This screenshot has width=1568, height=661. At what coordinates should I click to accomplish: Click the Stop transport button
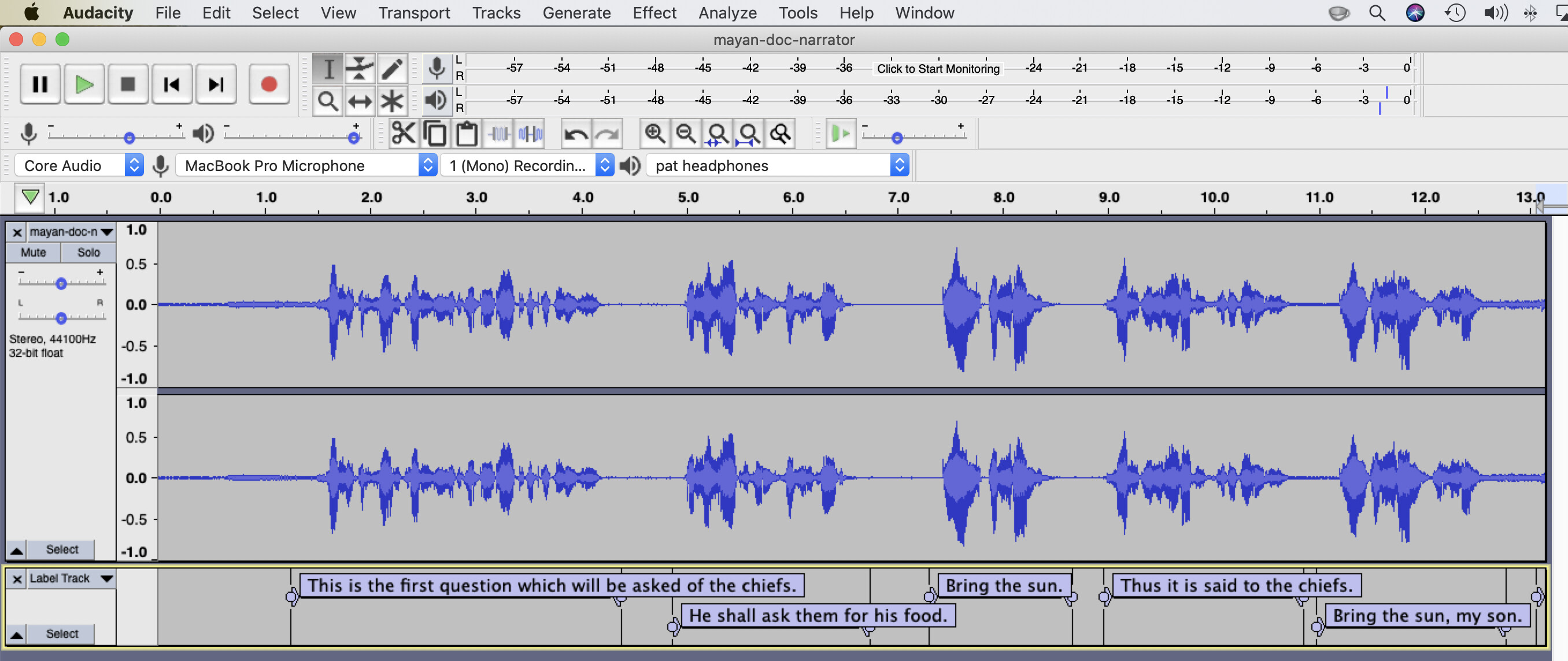pos(128,84)
